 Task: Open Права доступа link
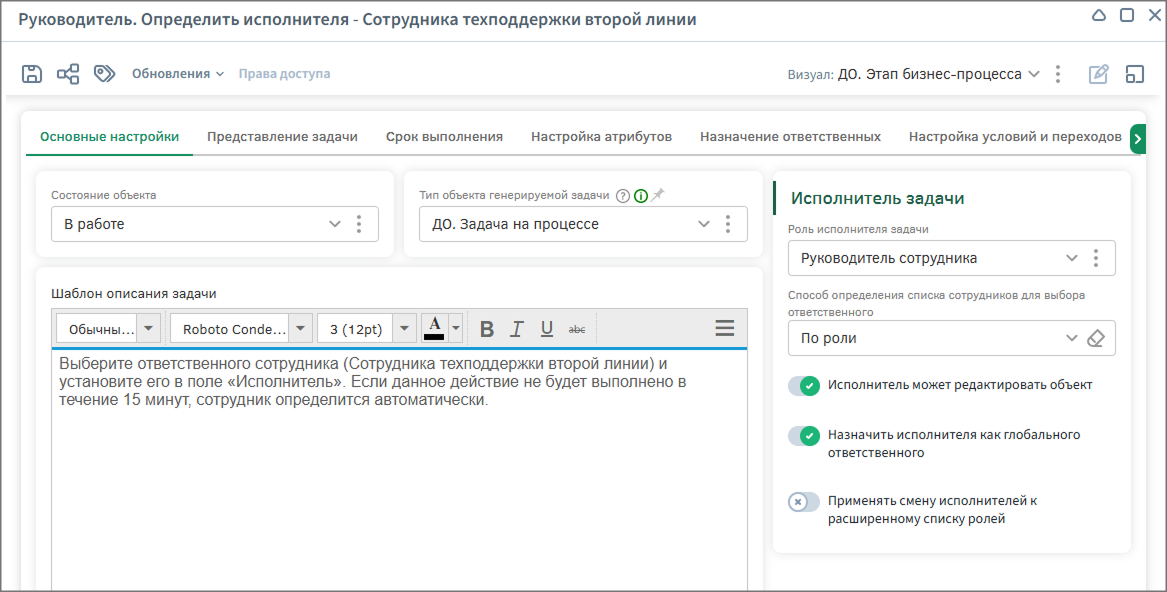284,74
